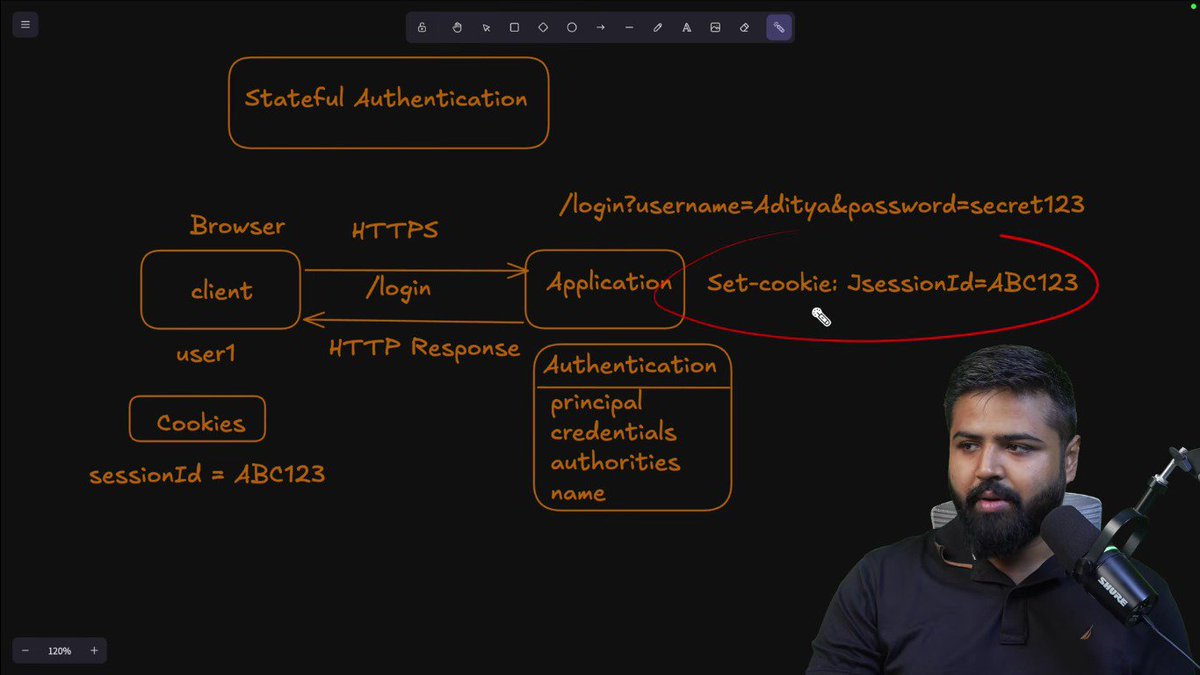Click the 'Application' box text

608,283
